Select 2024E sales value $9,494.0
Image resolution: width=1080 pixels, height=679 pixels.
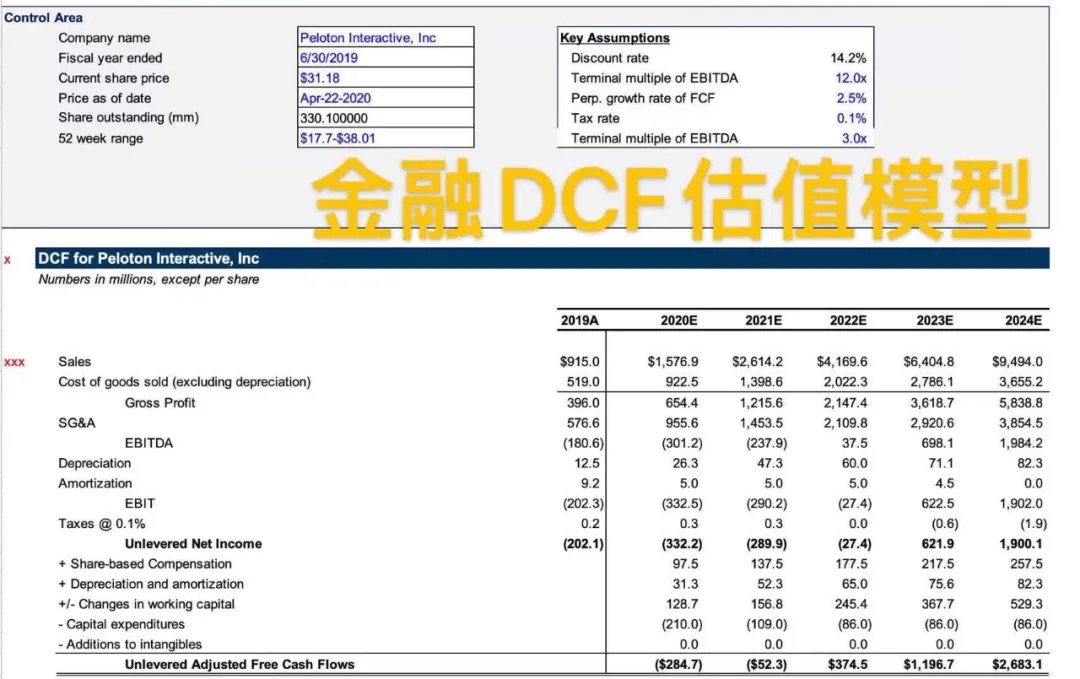pos(1017,362)
